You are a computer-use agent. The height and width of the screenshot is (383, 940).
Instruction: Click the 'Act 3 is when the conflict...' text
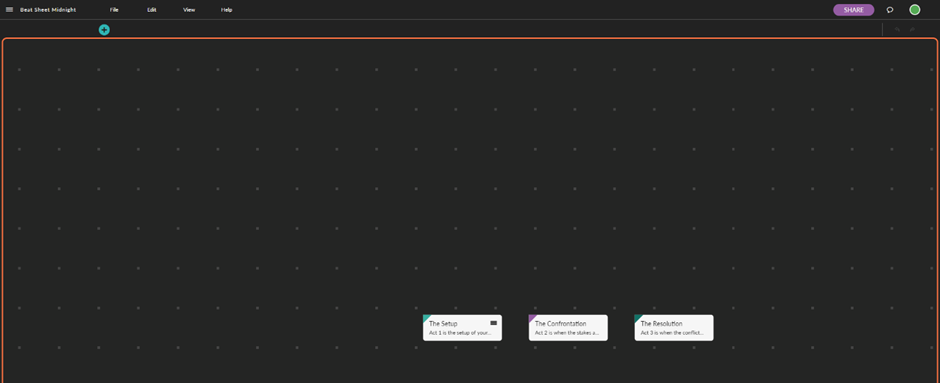click(672, 333)
